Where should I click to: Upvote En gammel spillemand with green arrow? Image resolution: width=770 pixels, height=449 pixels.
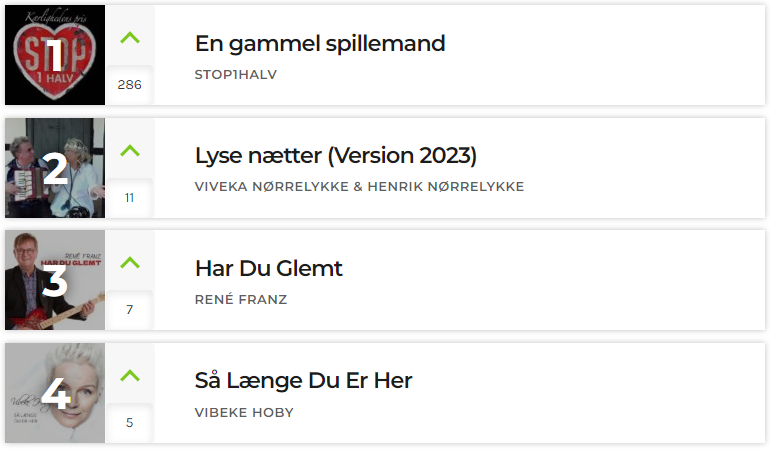coord(130,38)
